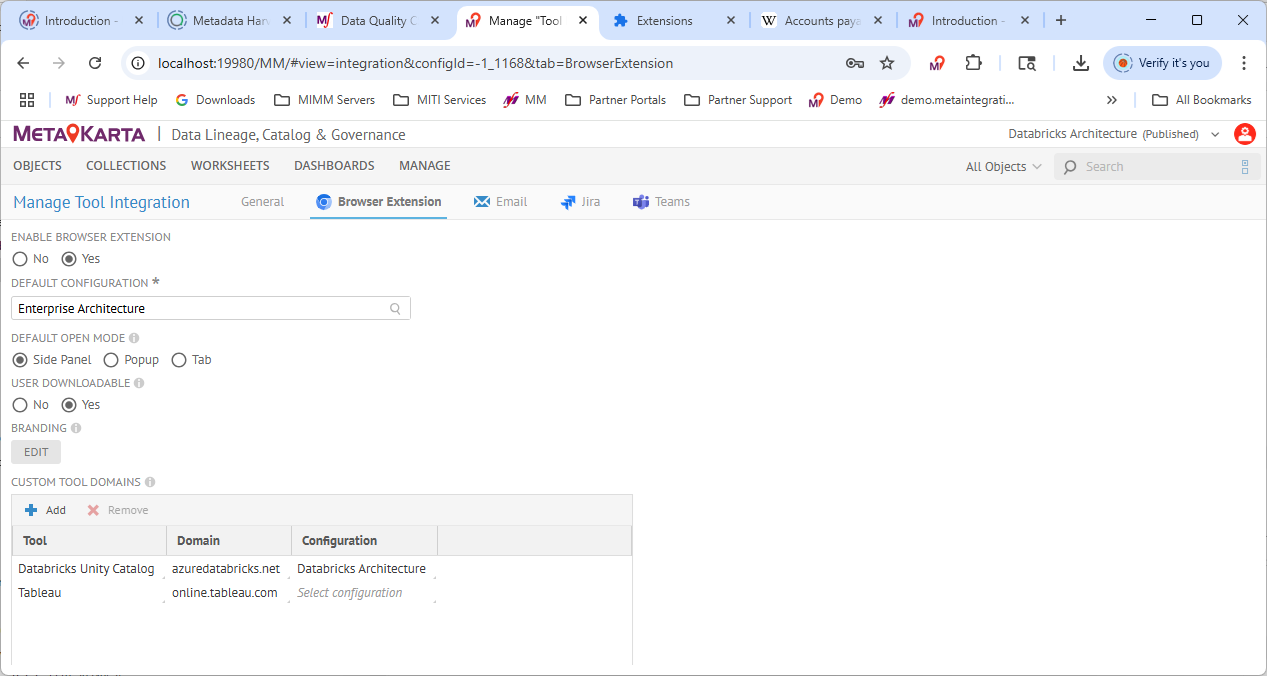Click the MetaKarta logo
Screen dimensions: 1267x676
[x=78, y=134]
